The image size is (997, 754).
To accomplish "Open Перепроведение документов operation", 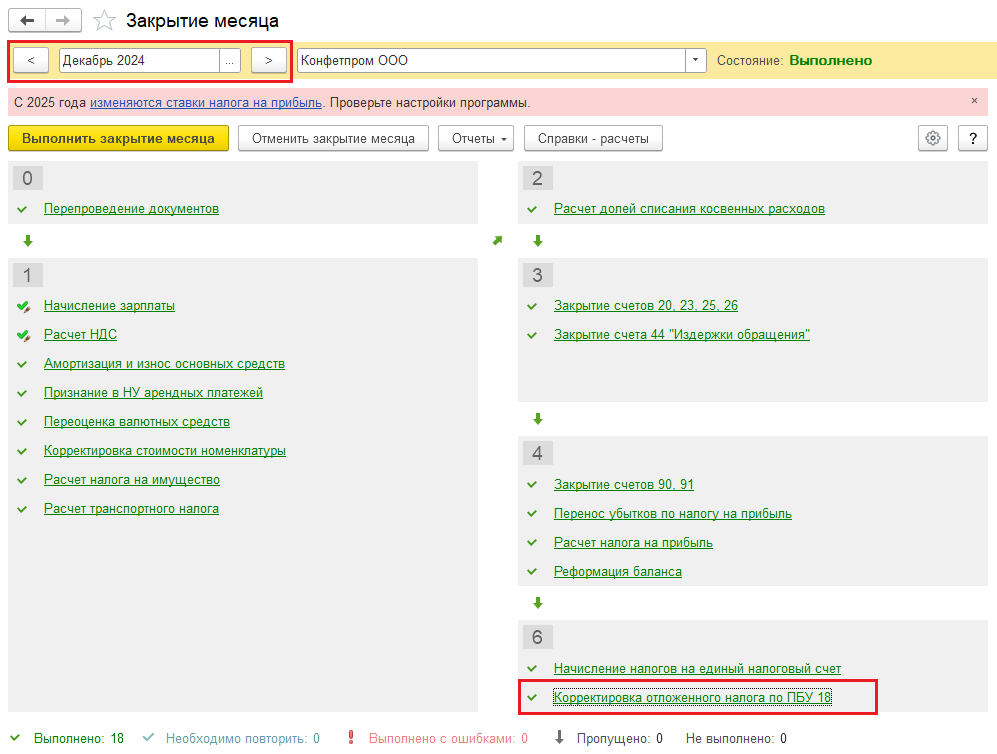I will [x=131, y=209].
